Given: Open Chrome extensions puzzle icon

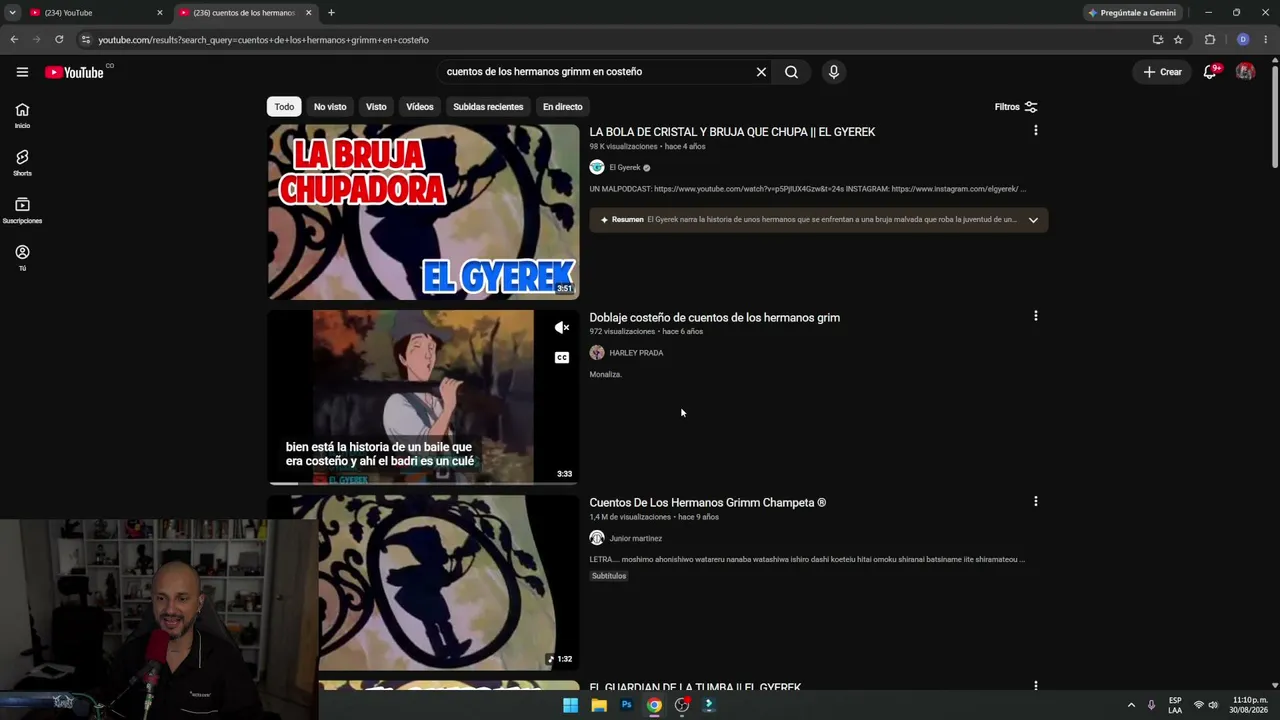Looking at the screenshot, I should 1210,40.
